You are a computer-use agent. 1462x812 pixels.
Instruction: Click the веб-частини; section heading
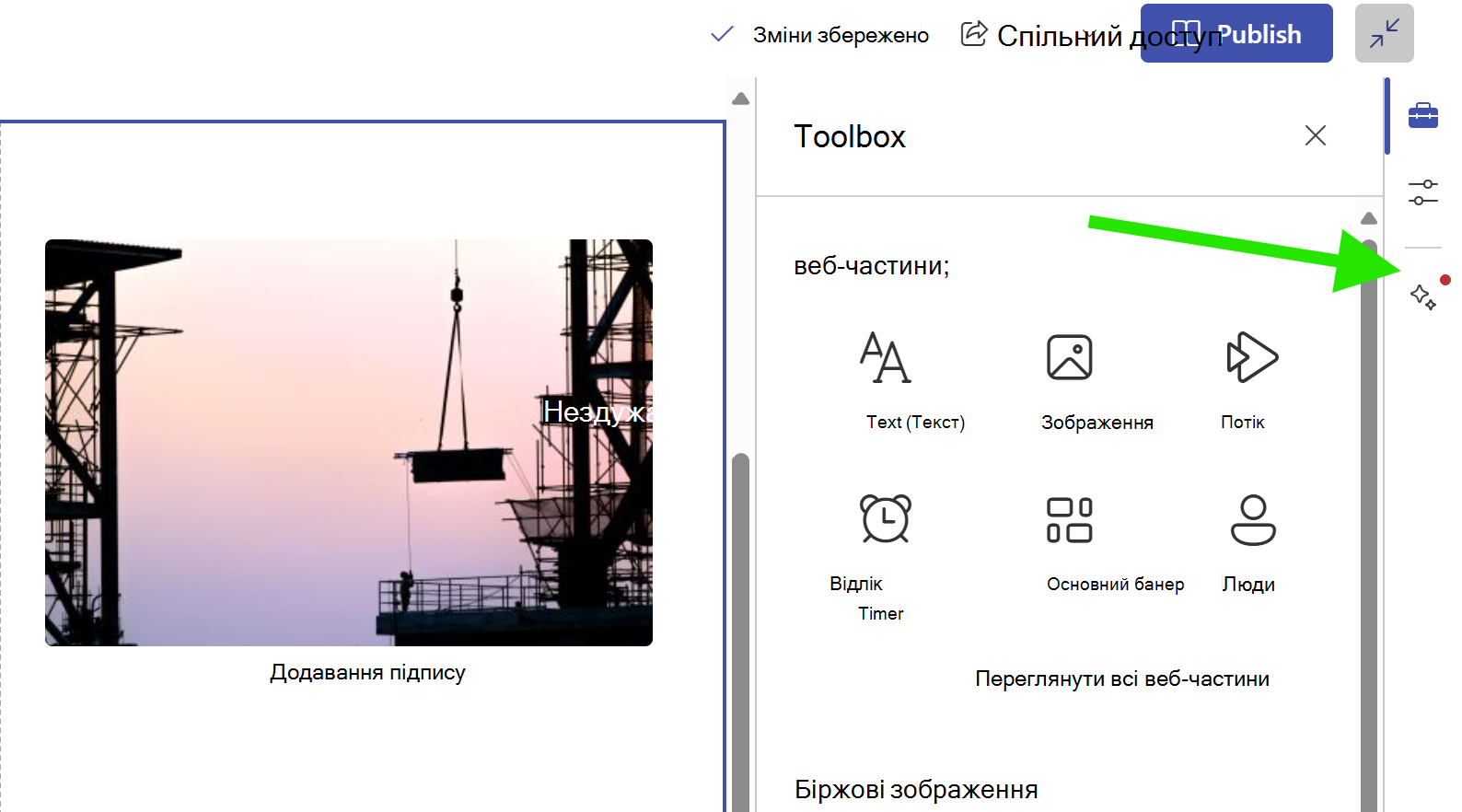[871, 266]
